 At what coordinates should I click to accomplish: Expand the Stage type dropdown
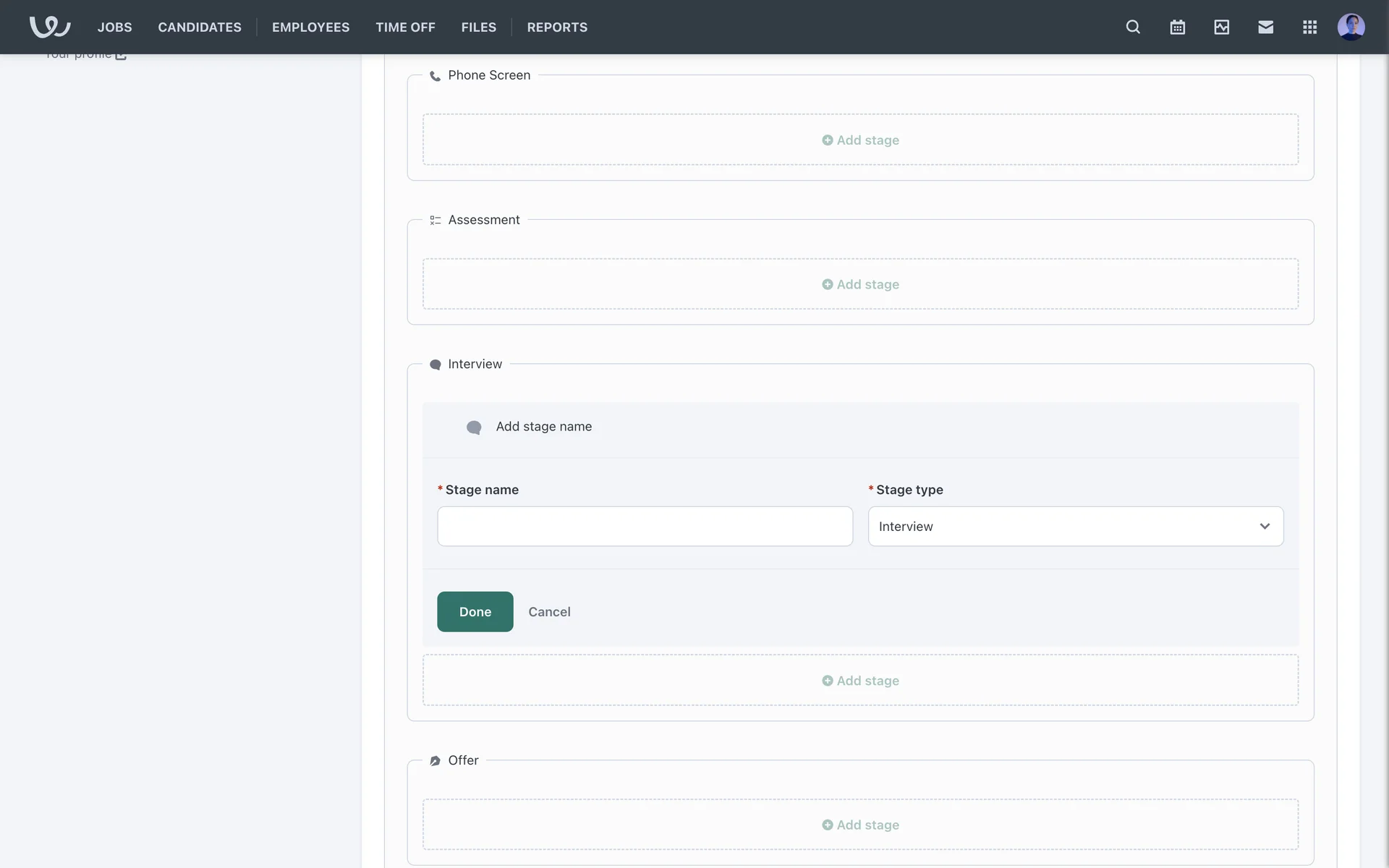pos(1075,526)
